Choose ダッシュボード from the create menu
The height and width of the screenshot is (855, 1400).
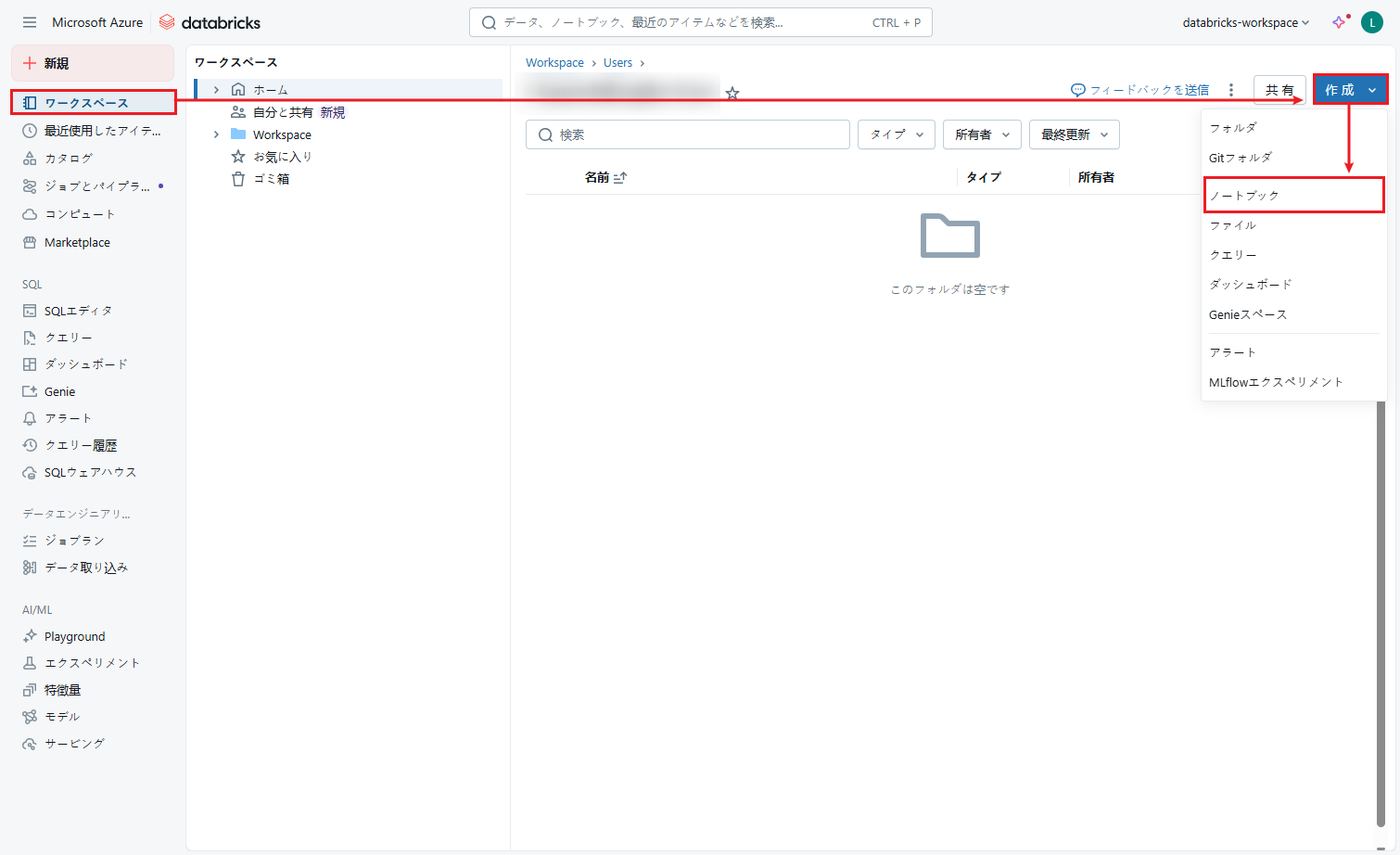[x=1293, y=285]
